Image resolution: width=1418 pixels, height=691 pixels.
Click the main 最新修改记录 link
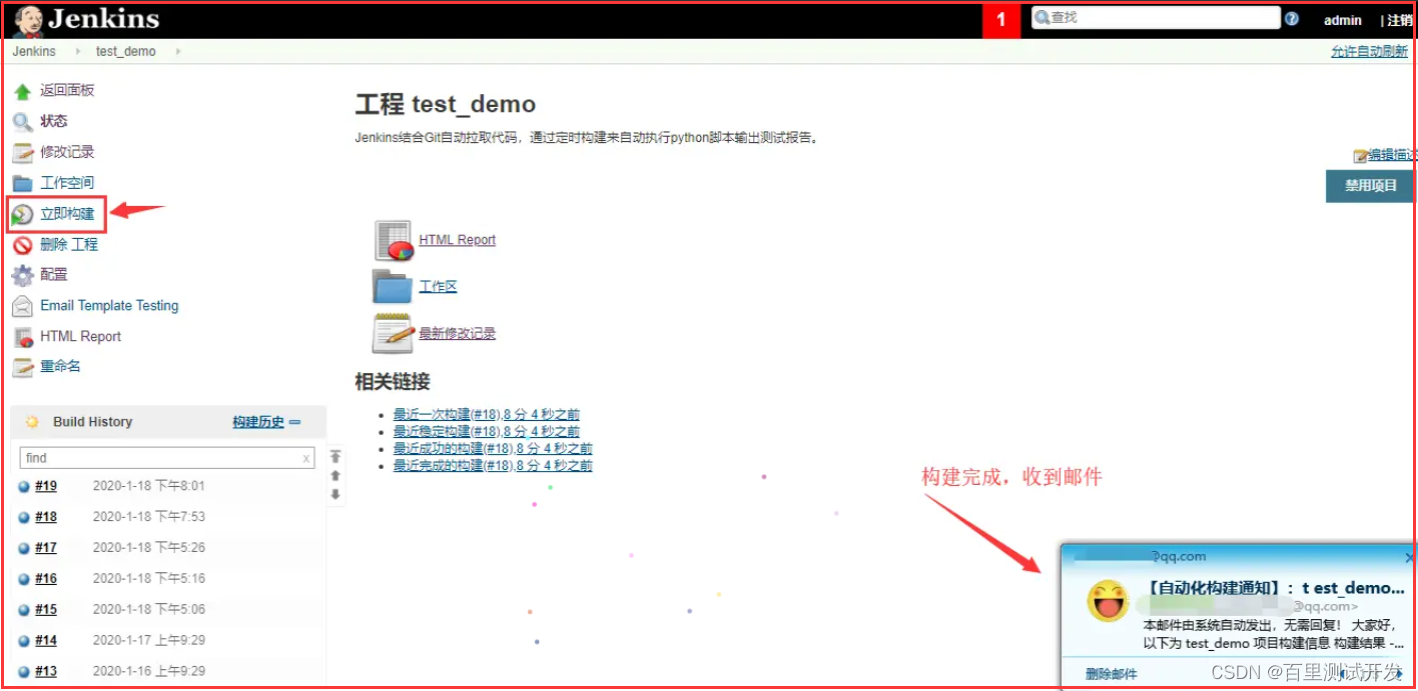tap(457, 333)
